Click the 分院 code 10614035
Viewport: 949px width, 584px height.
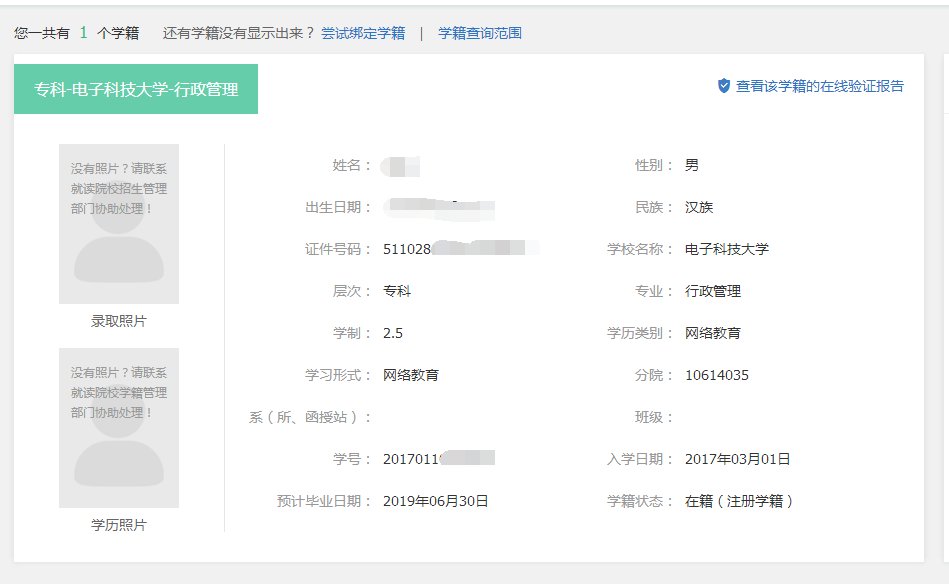click(x=716, y=375)
